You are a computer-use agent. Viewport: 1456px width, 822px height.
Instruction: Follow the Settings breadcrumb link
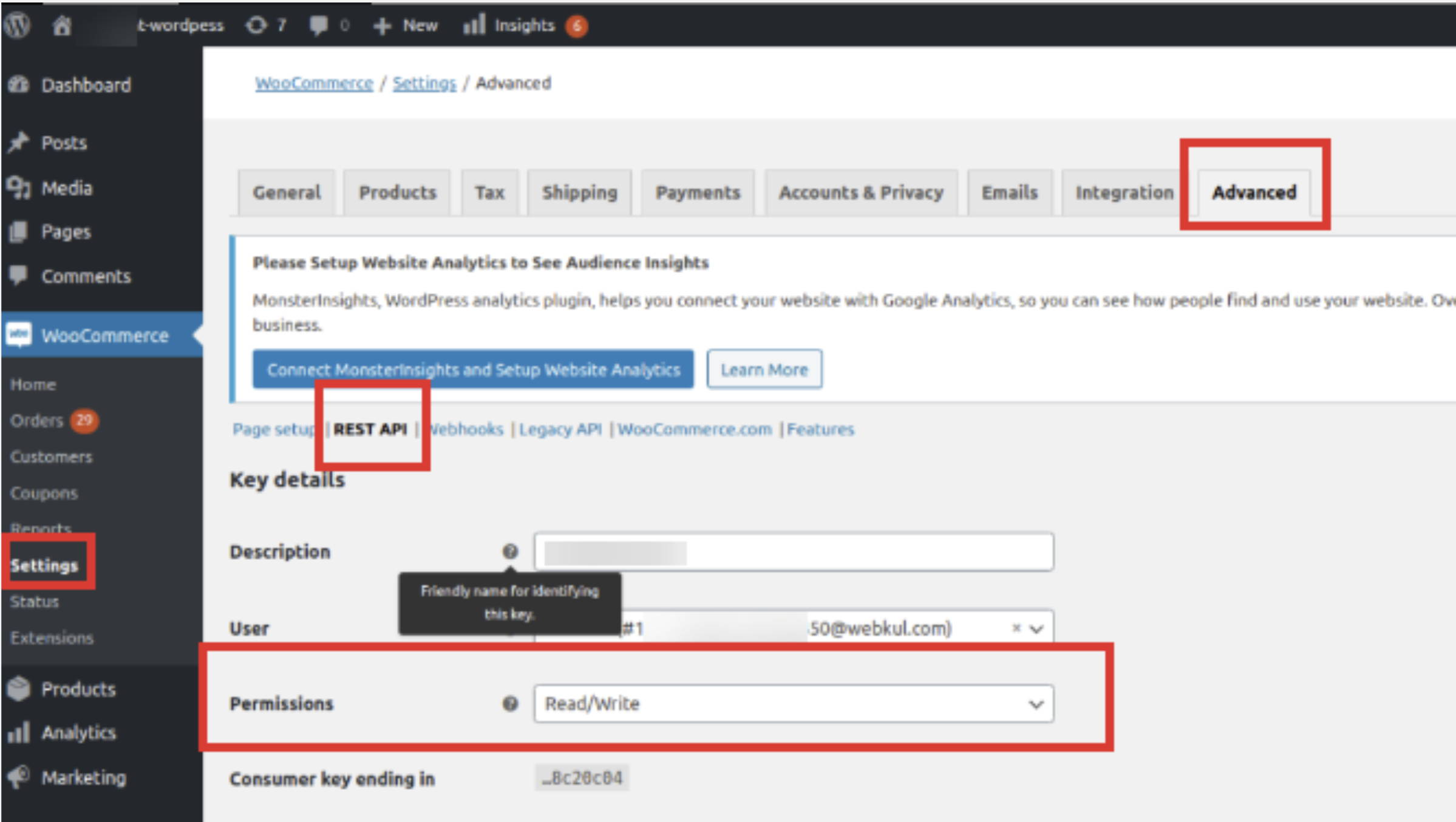pyautogui.click(x=424, y=83)
